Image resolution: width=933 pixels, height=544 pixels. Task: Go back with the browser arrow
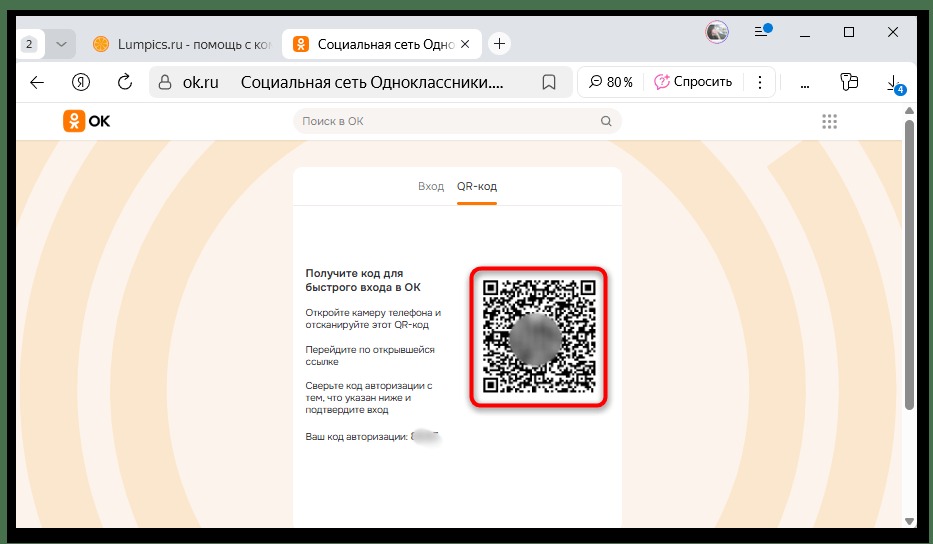(x=37, y=82)
